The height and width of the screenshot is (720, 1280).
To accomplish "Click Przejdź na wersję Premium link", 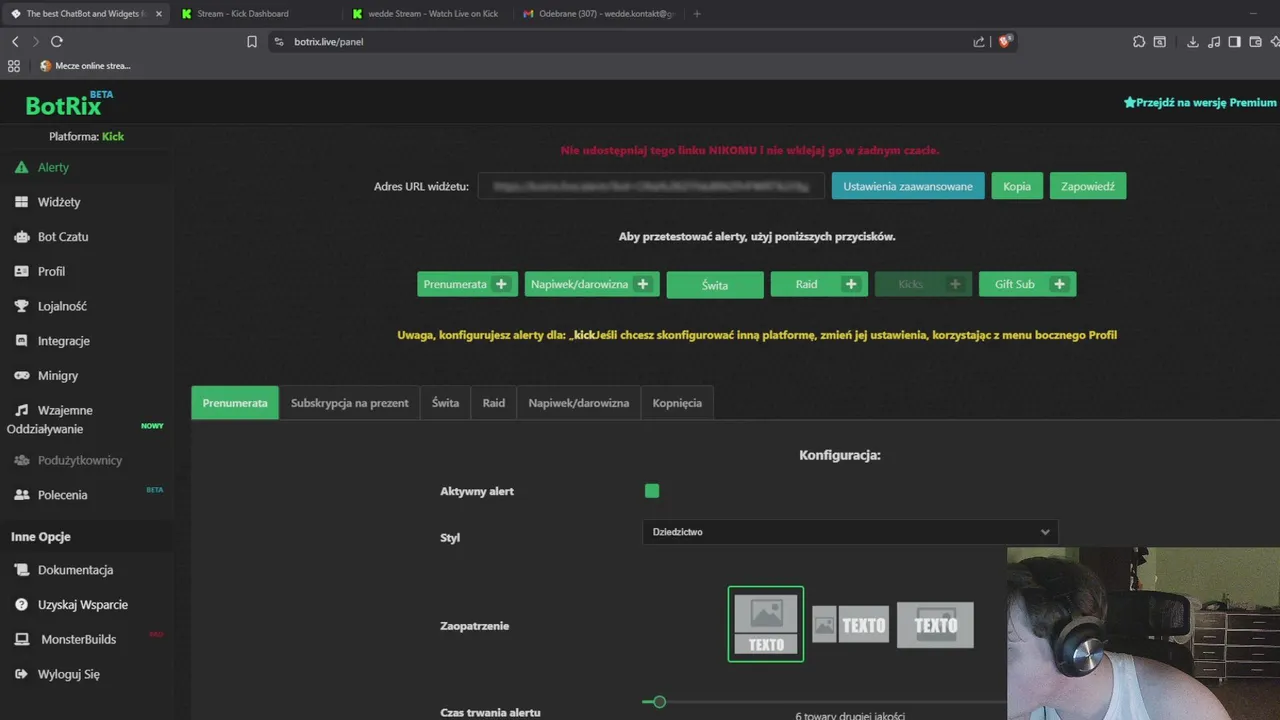I will point(1200,102).
